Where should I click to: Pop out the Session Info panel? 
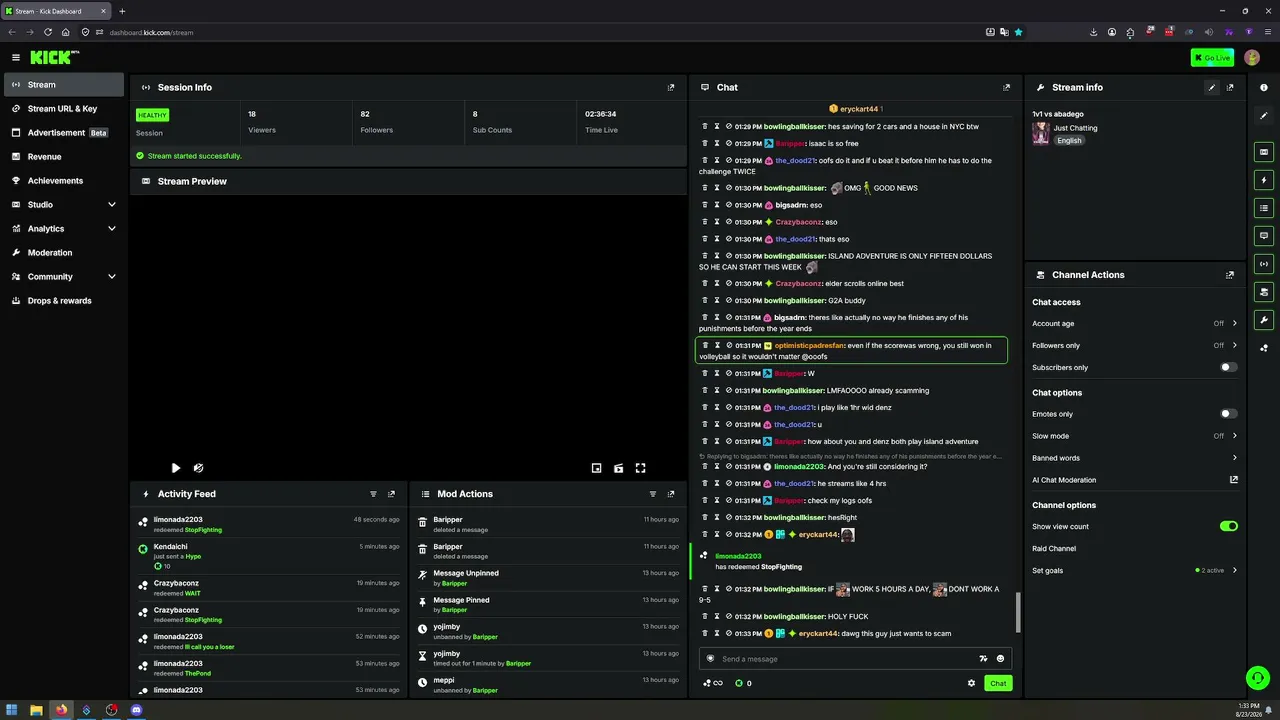[671, 87]
